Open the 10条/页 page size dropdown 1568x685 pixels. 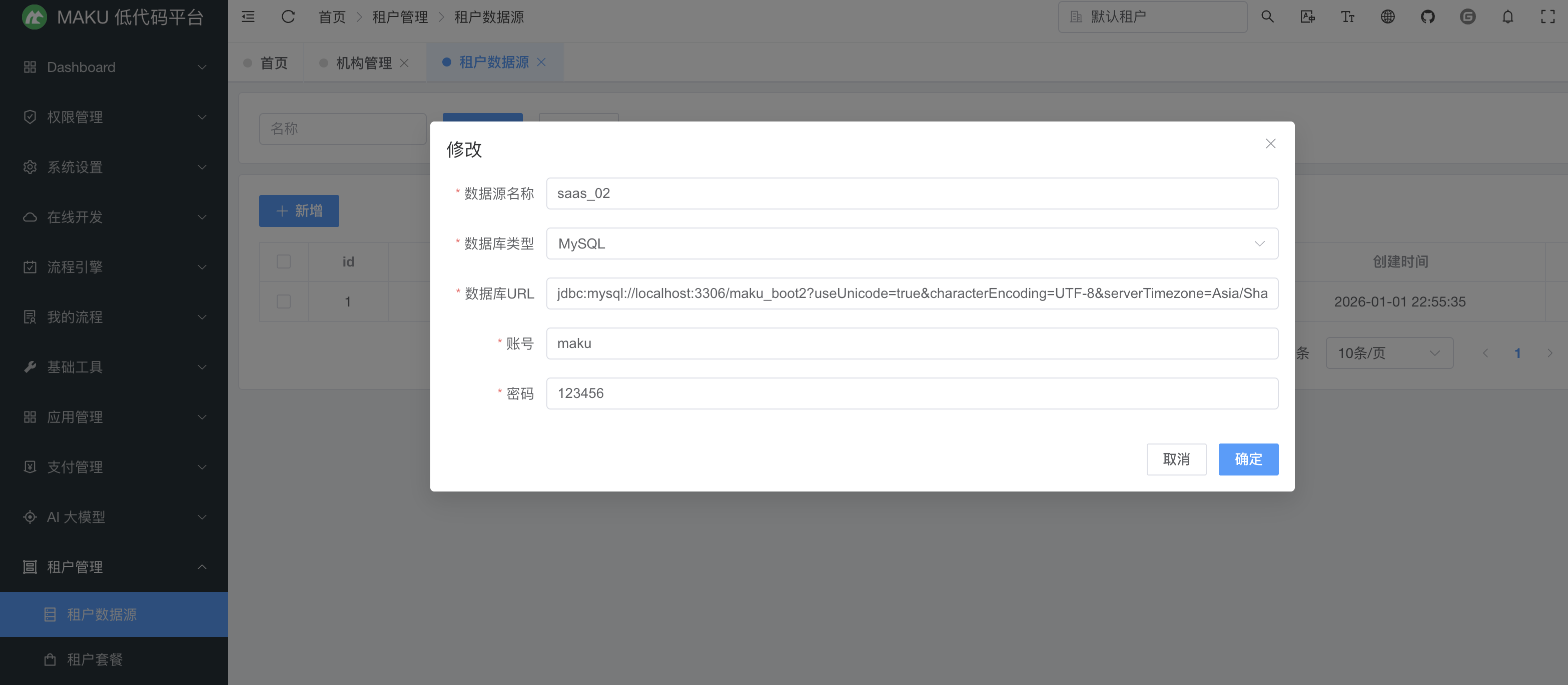[x=1388, y=353]
